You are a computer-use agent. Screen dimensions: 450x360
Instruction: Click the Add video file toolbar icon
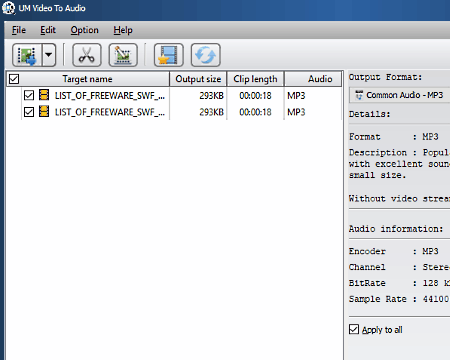coord(27,55)
